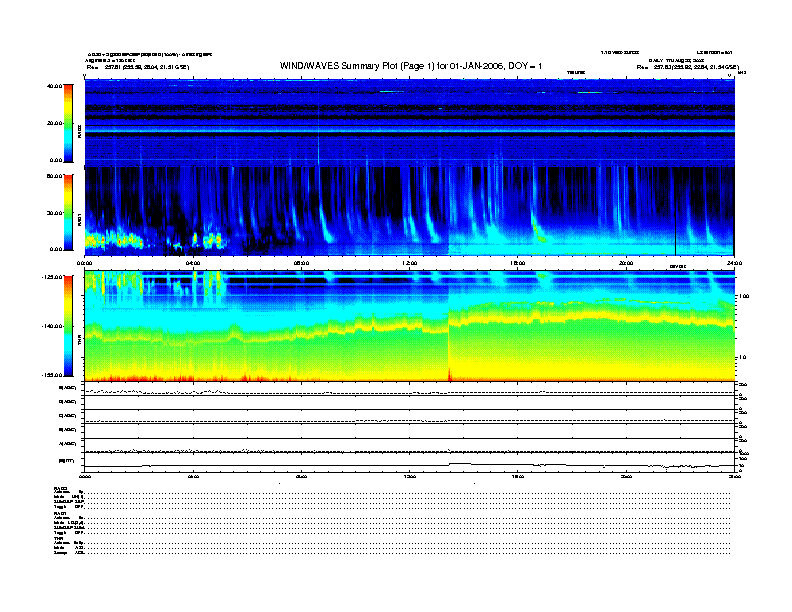Click the vertical TNR axis label beside its spectrogram
The image size is (792, 612).
pyautogui.click(x=79, y=341)
